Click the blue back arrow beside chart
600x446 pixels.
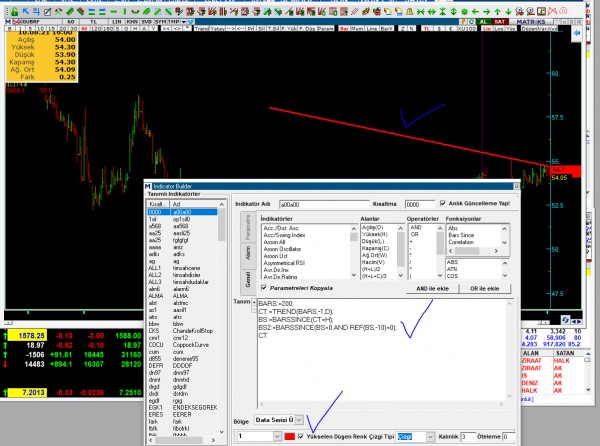(577, 33)
